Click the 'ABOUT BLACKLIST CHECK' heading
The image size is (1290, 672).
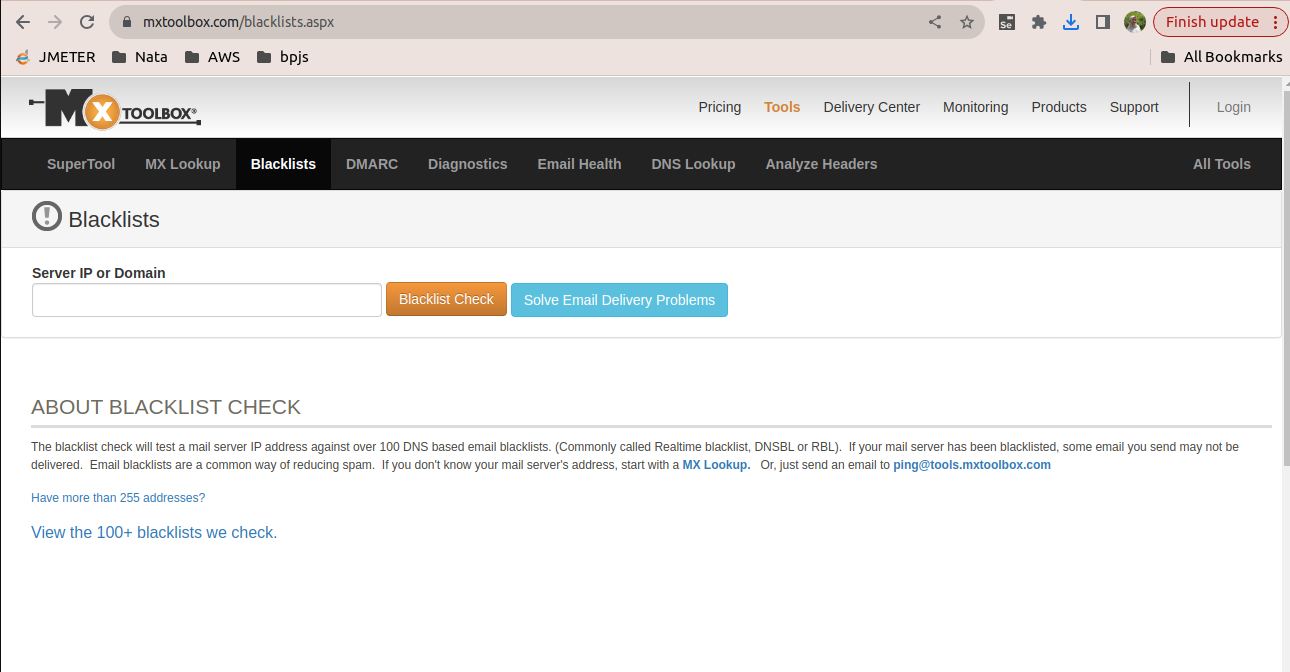click(166, 407)
